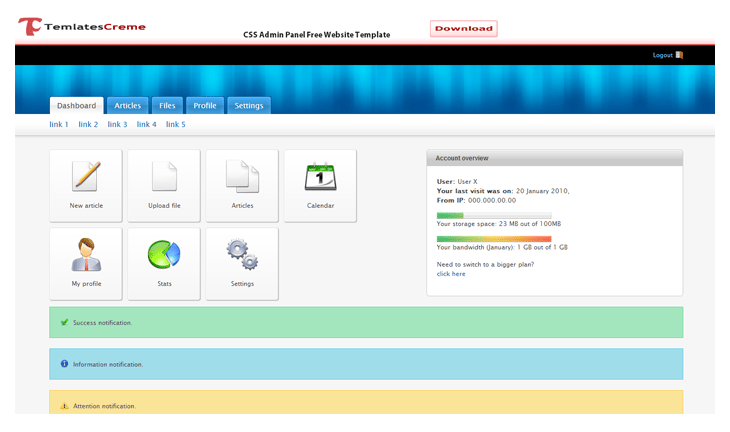Open submenu link 3
This screenshot has width=730, height=432.
pos(117,124)
